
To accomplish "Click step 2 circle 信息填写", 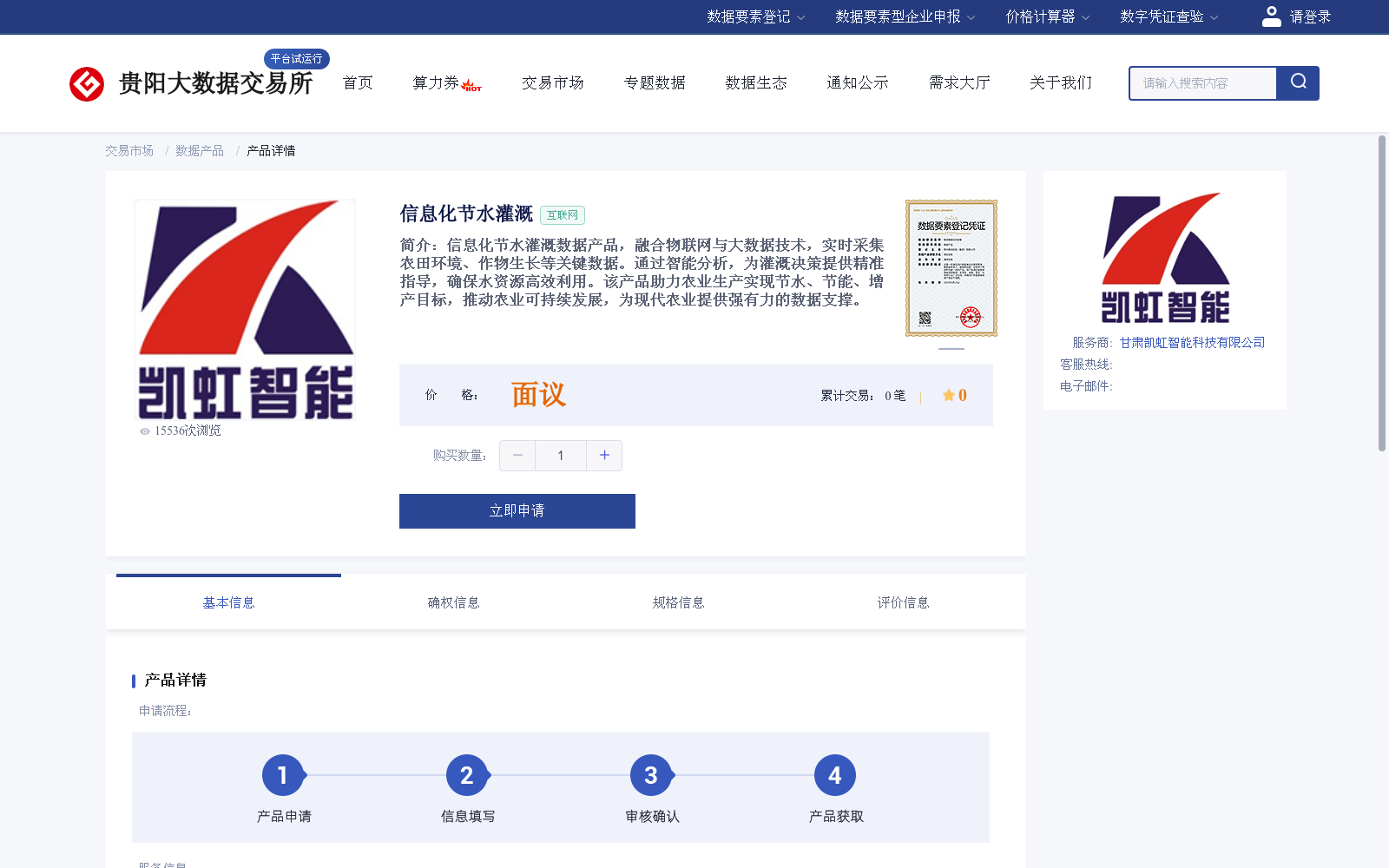I will point(467,775).
